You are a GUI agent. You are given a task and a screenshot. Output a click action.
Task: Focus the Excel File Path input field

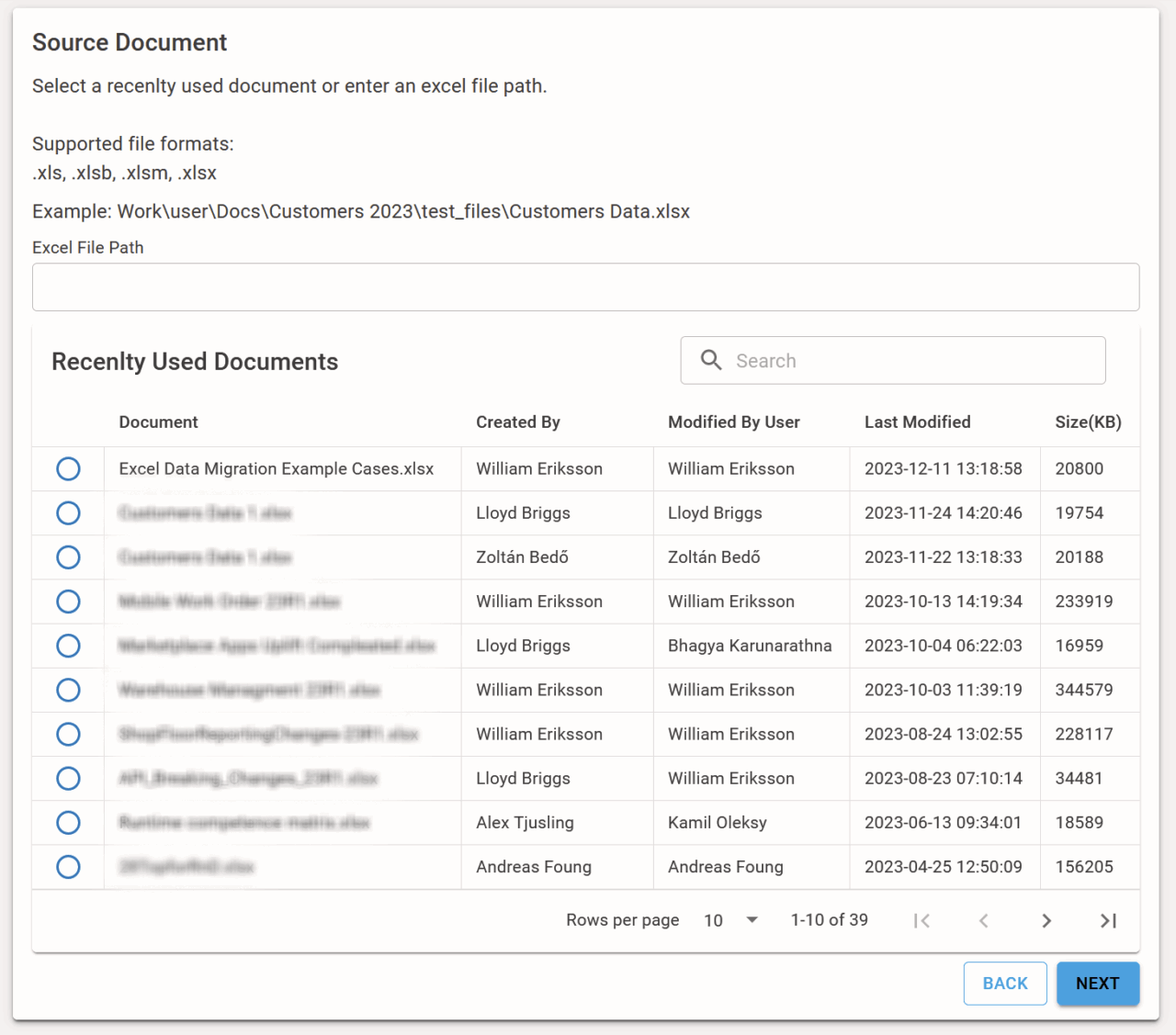585,287
